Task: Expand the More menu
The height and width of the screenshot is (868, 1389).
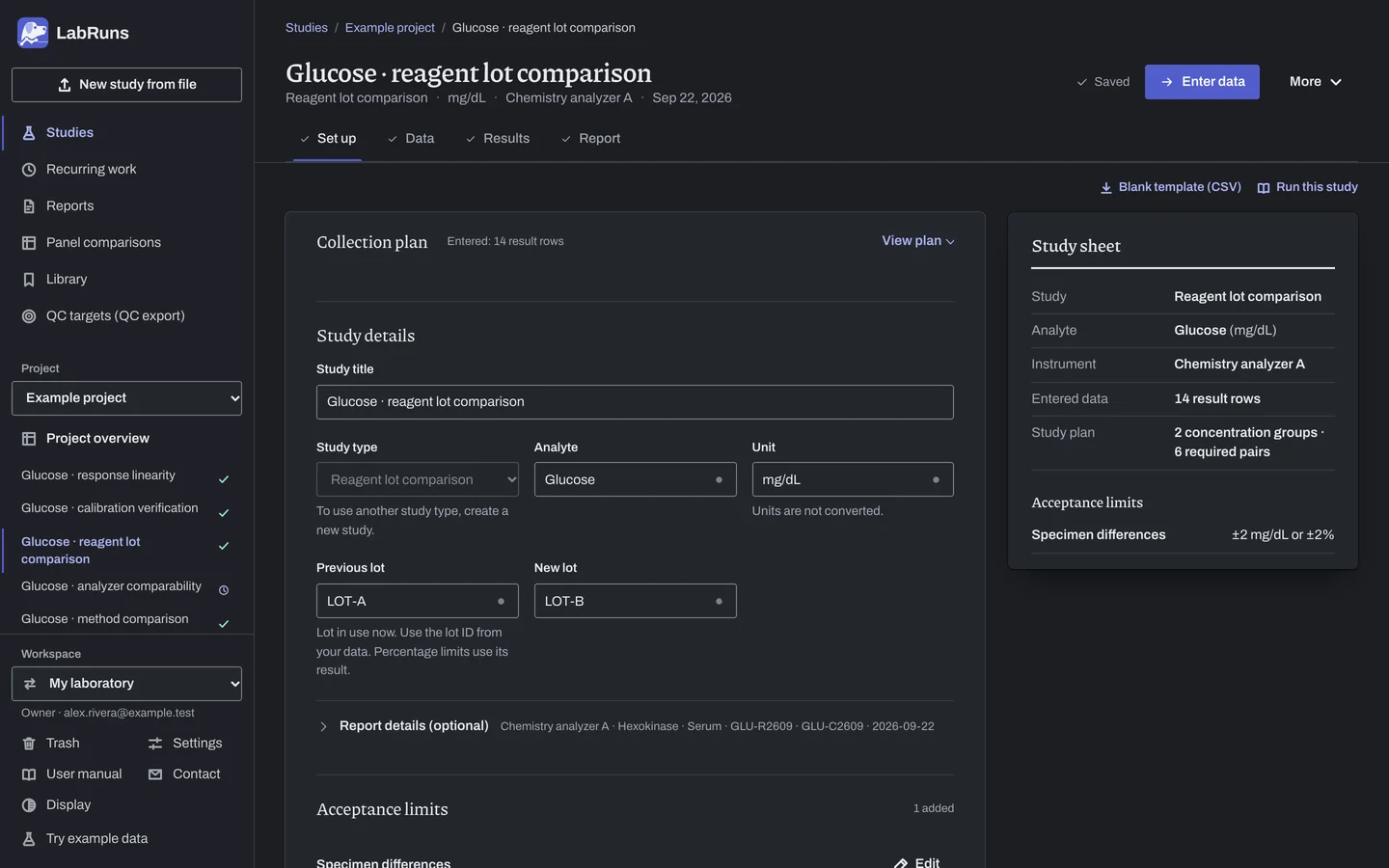Action: [x=1316, y=82]
